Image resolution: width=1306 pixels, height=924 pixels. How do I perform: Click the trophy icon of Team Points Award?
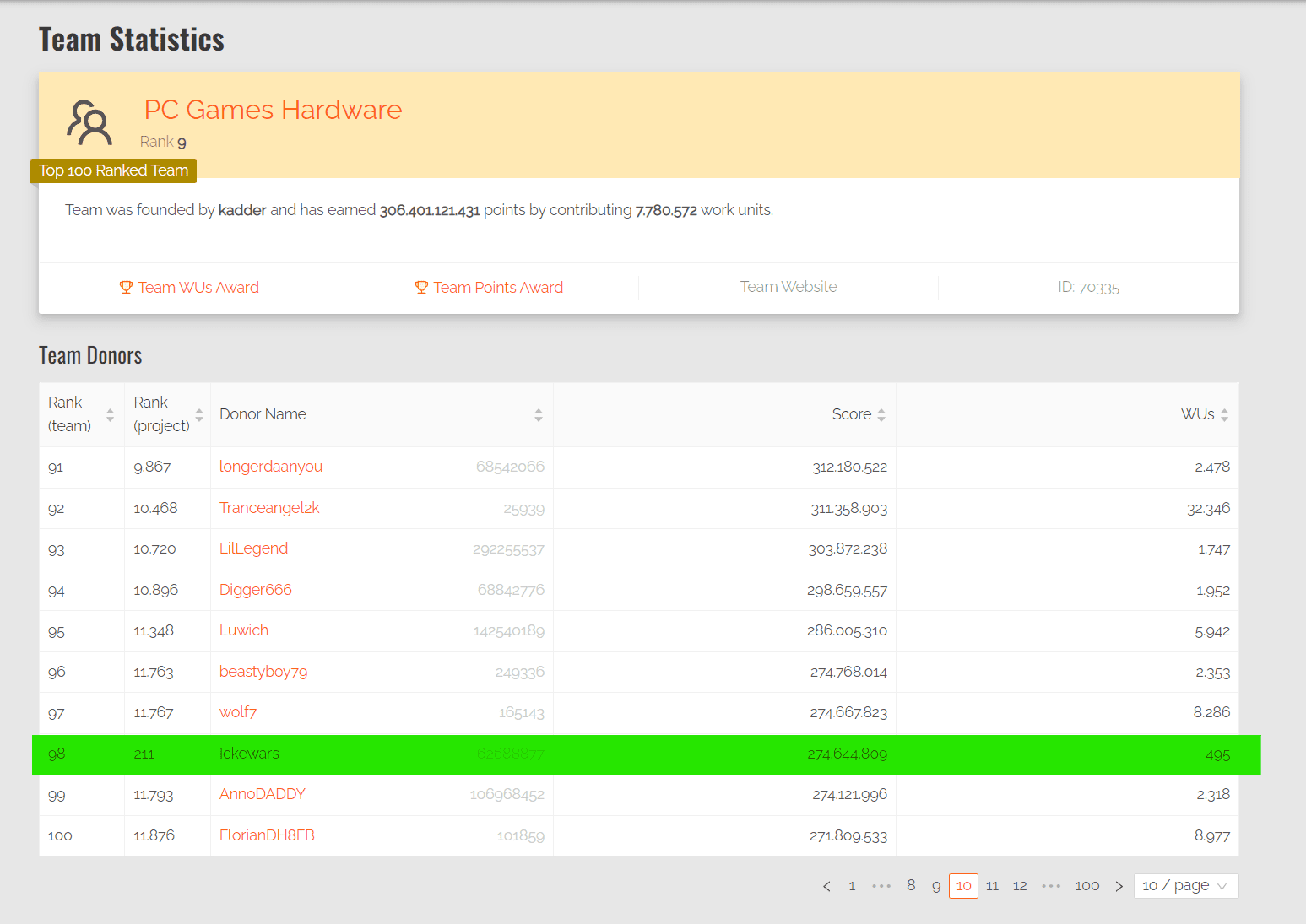tap(421, 288)
